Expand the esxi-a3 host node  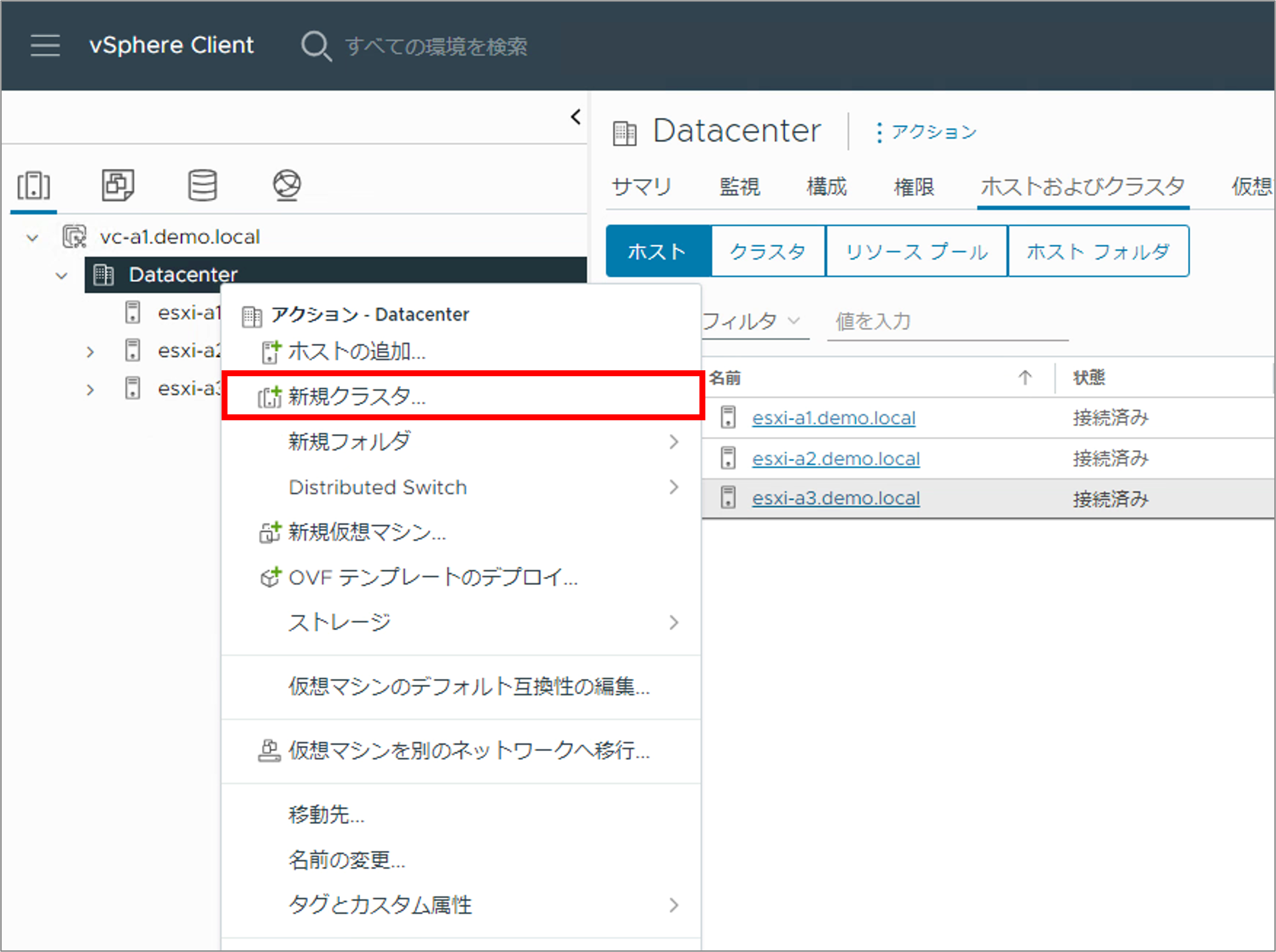(x=90, y=389)
